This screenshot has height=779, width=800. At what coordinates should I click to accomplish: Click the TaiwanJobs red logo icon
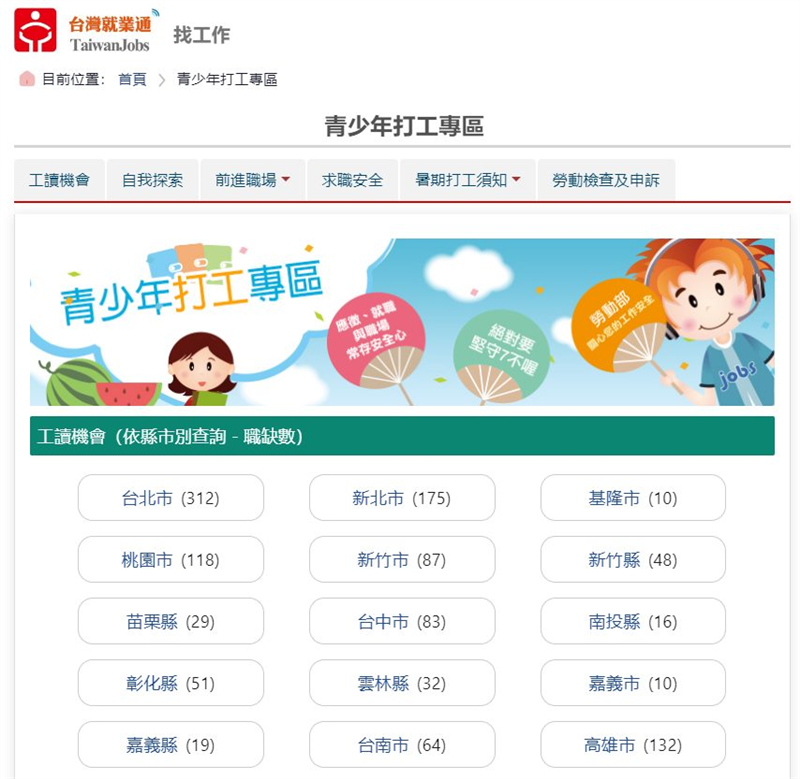tap(35, 30)
